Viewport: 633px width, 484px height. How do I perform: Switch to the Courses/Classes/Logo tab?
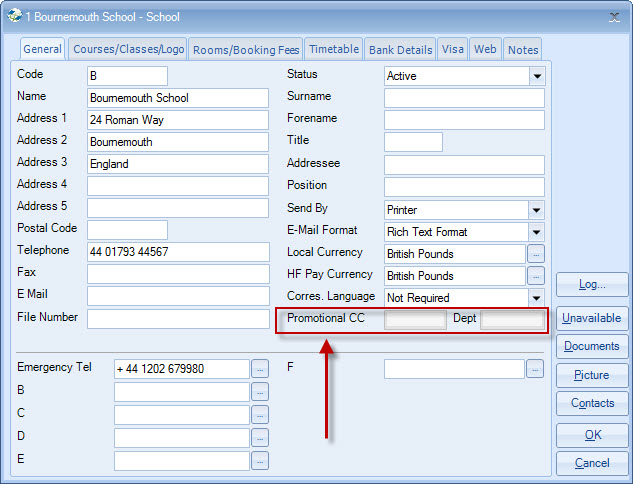[x=126, y=49]
